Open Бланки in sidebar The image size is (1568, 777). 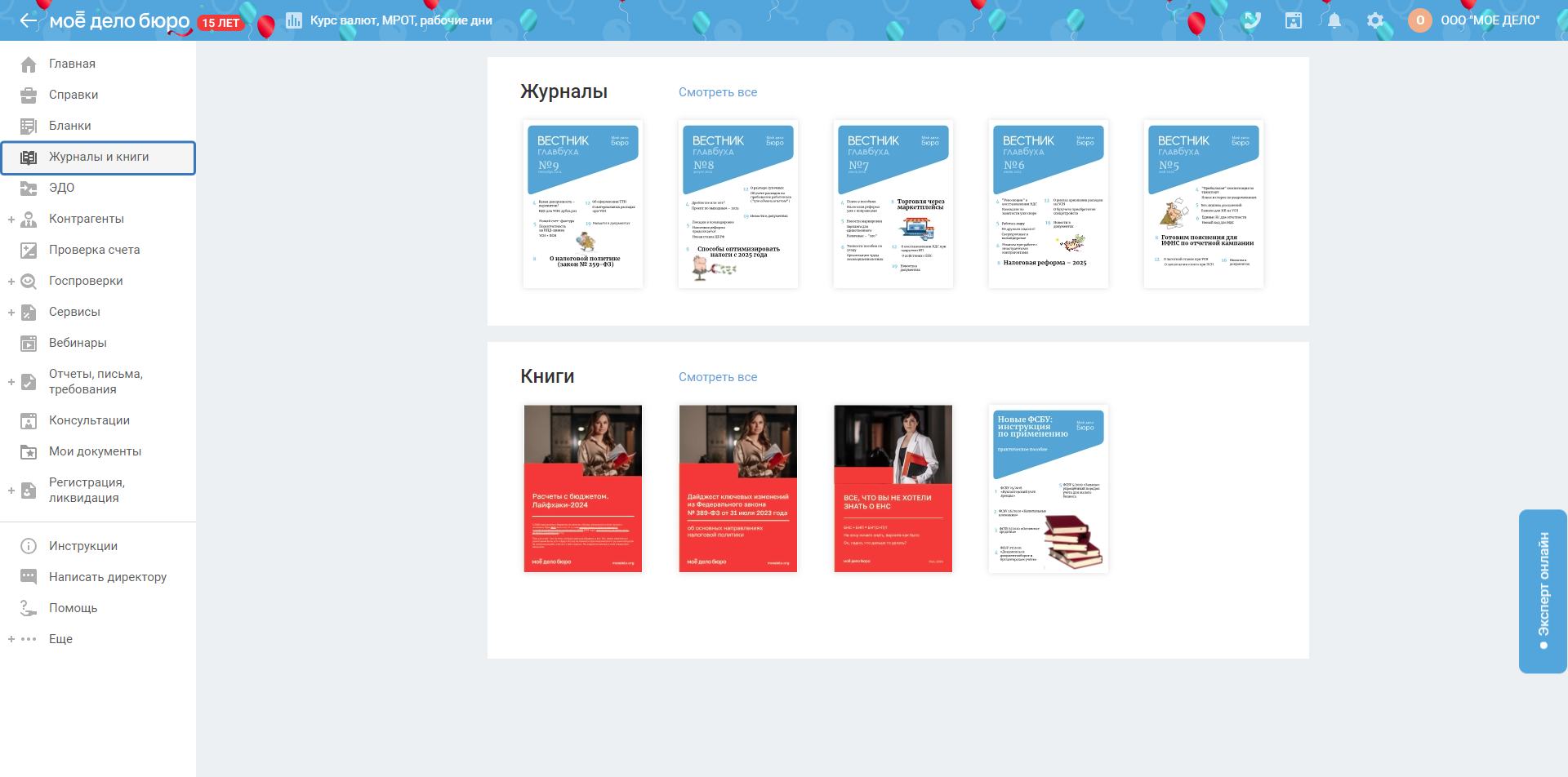70,126
